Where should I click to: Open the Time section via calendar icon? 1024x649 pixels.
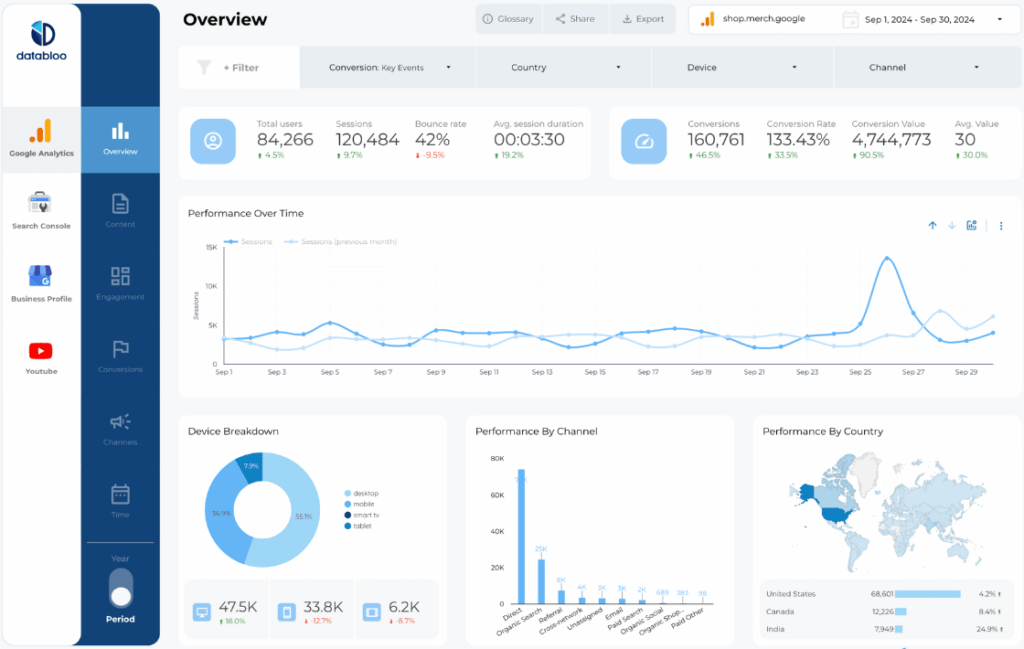(x=119, y=498)
